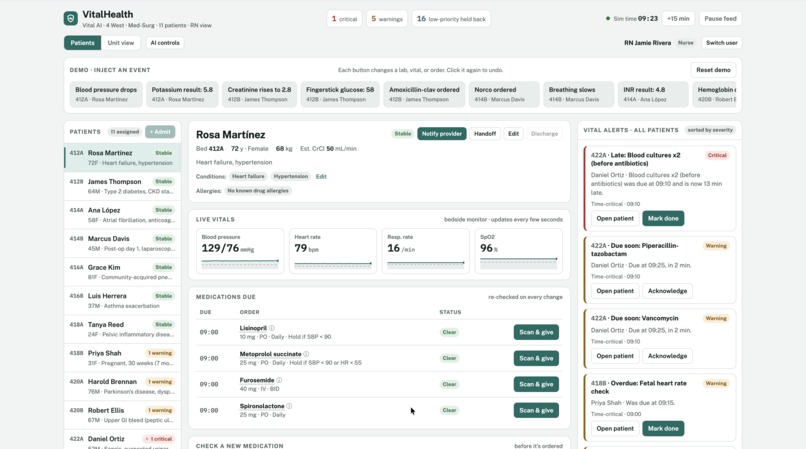806x449 pixels.
Task: Click the Stable status badge in header
Action: tap(402, 134)
